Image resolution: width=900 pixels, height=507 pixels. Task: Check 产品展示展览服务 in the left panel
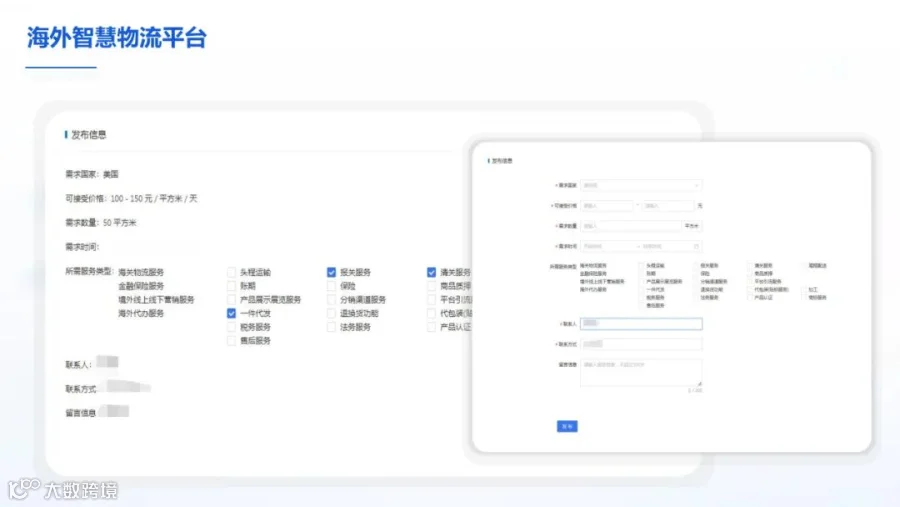point(231,300)
